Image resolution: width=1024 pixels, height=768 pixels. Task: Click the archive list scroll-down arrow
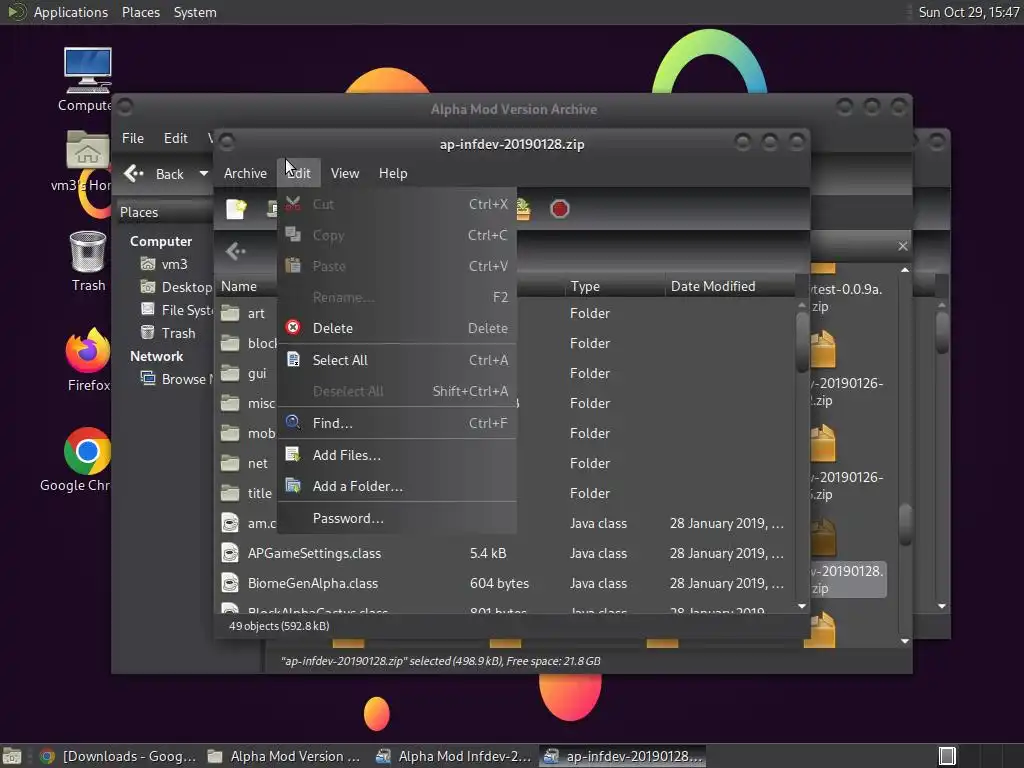click(x=803, y=607)
